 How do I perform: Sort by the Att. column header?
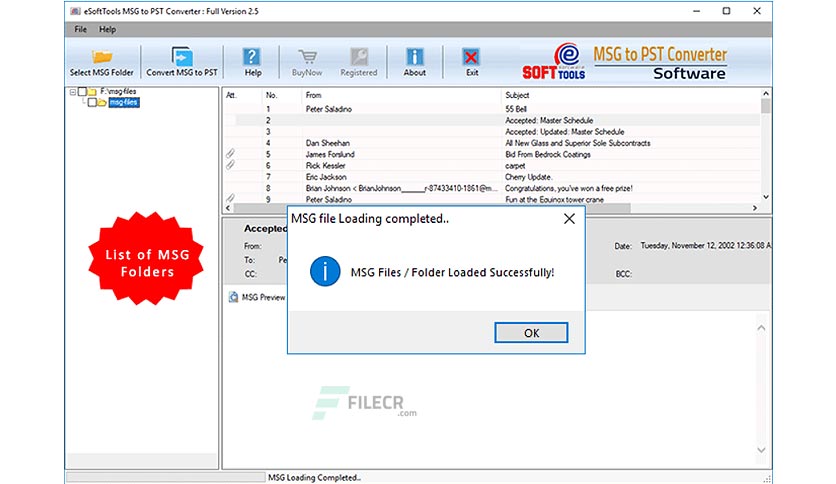pyautogui.click(x=231, y=95)
